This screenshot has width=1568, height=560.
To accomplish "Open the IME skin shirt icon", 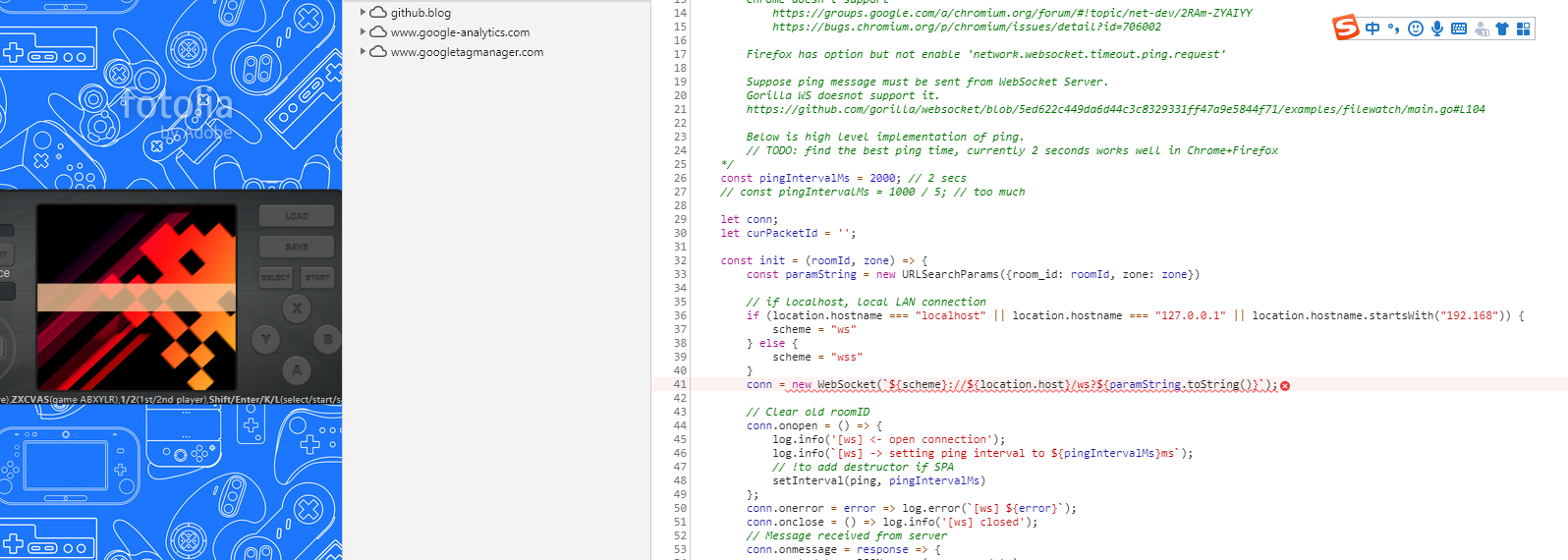I will tap(1501, 28).
